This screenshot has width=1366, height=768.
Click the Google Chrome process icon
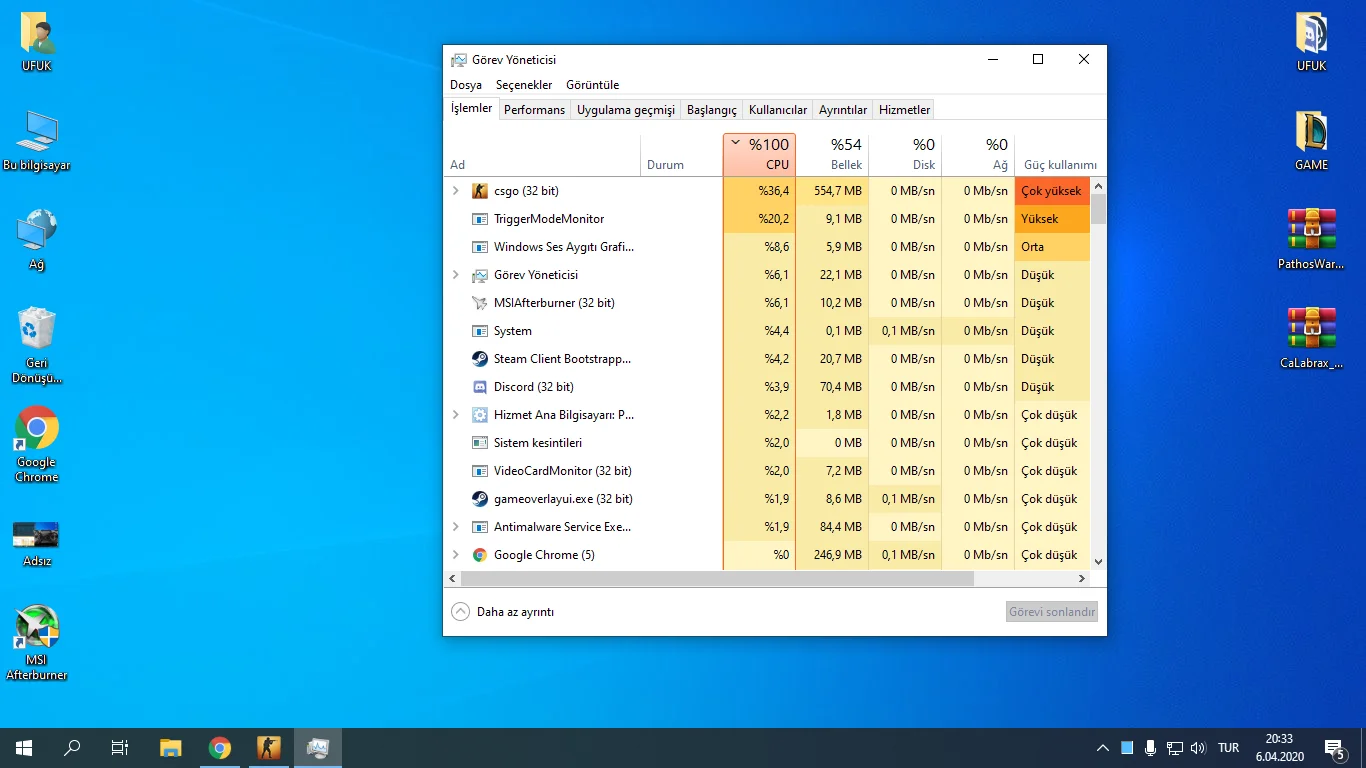pyautogui.click(x=480, y=555)
